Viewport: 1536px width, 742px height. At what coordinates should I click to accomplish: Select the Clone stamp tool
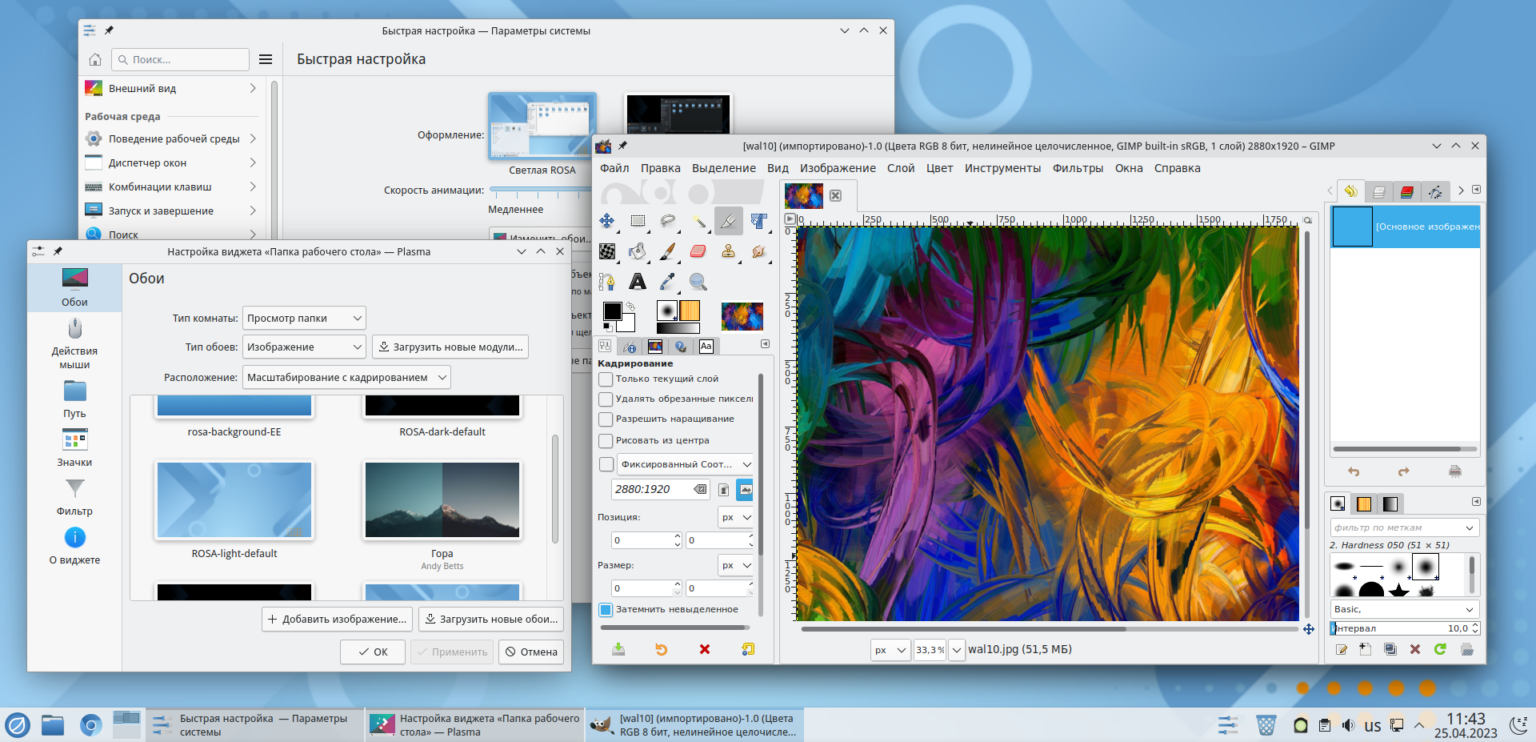pos(728,251)
